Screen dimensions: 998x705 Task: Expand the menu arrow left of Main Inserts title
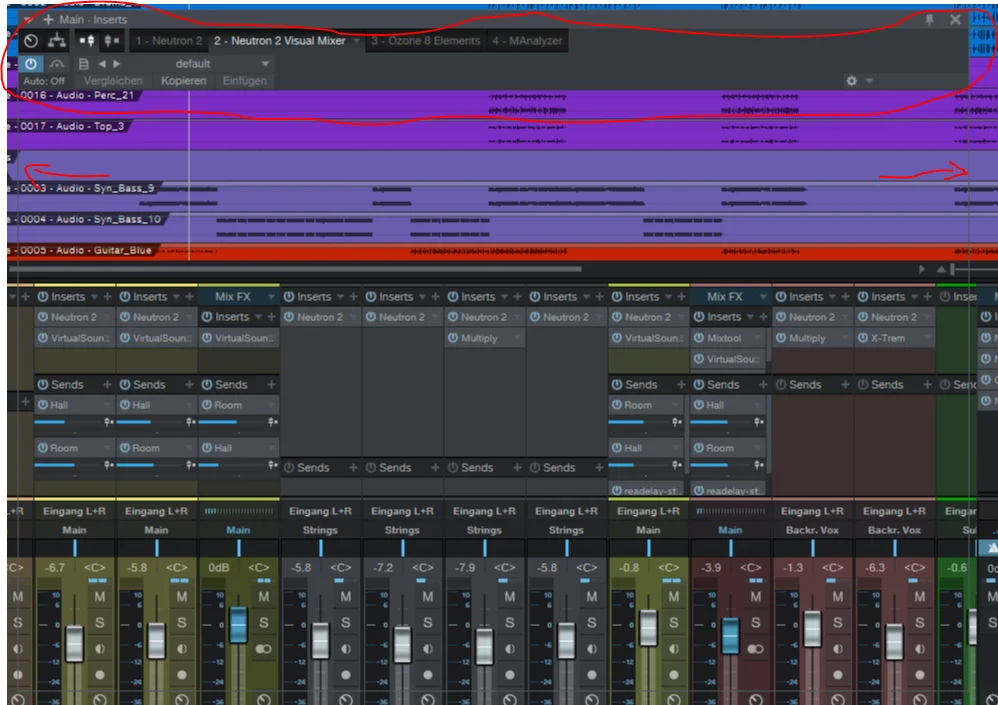[x=27, y=20]
